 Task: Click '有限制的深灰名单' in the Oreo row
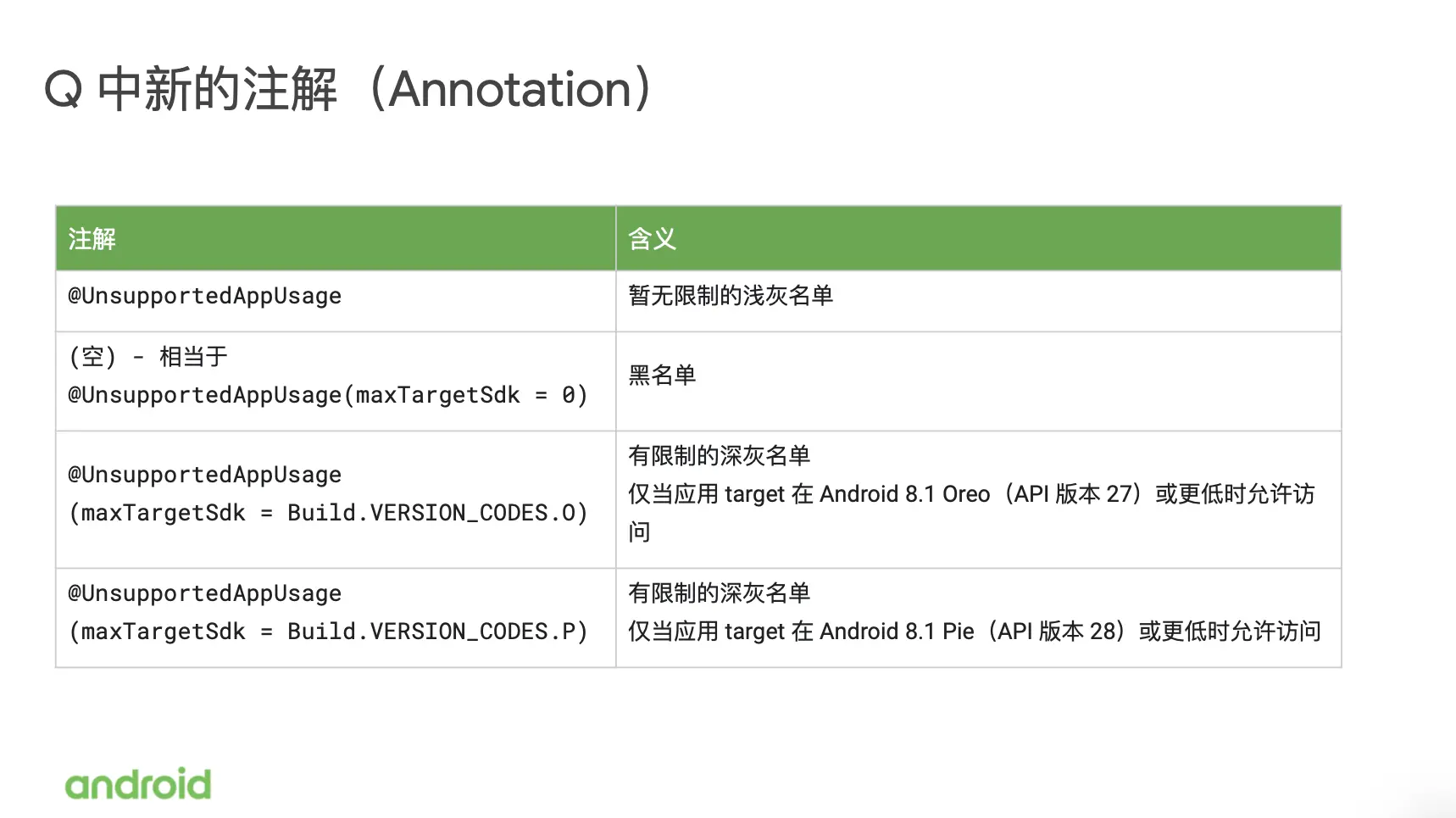719,456
